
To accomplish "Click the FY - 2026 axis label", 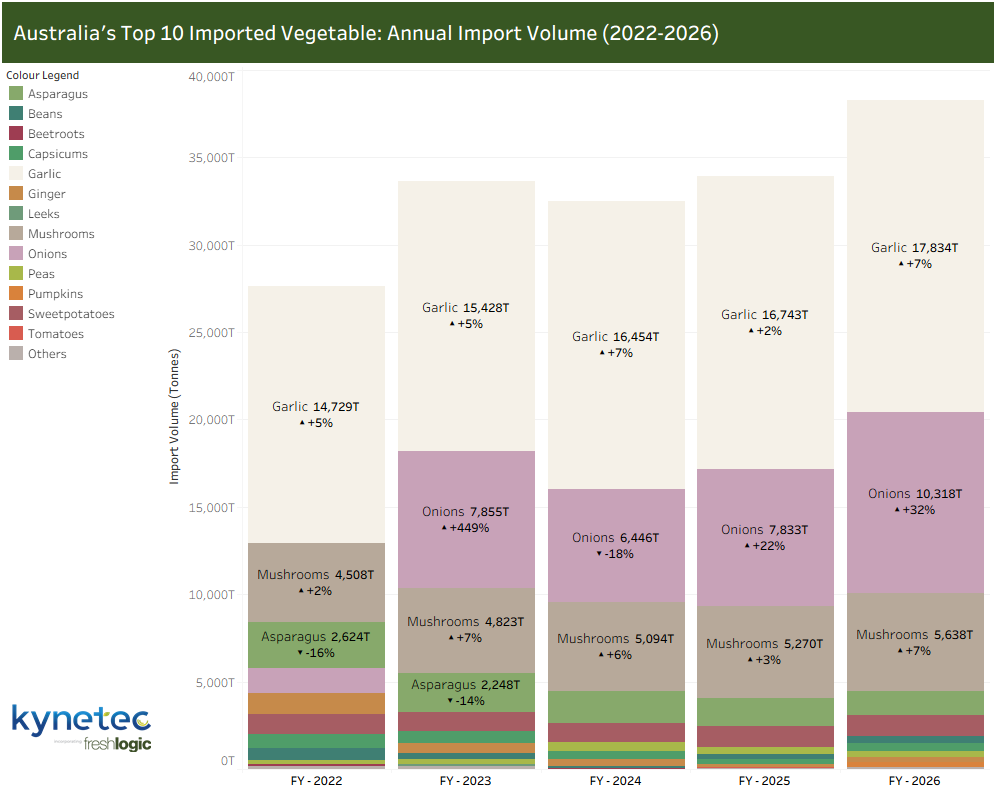I will point(915,781).
